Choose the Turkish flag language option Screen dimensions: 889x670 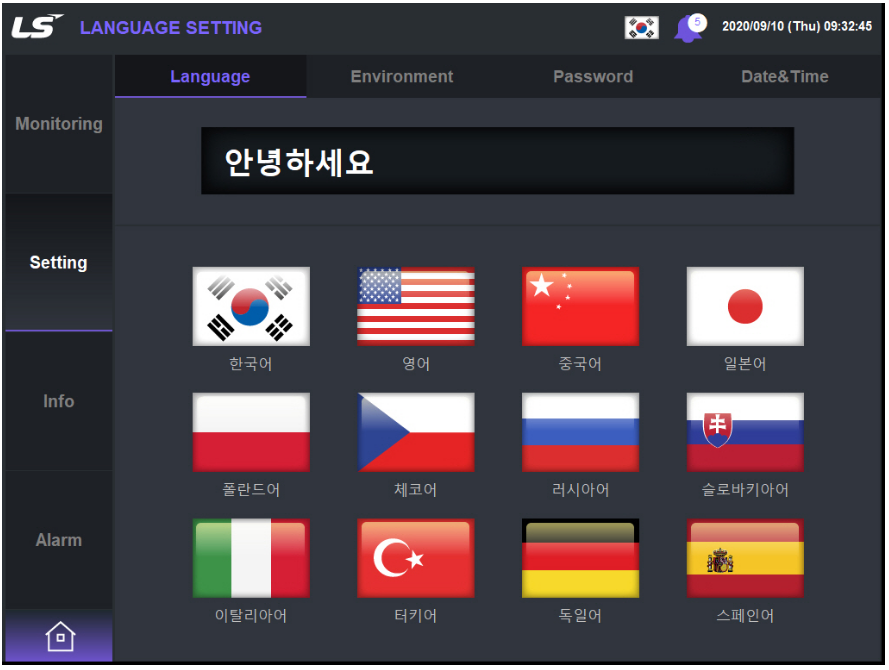(416, 558)
